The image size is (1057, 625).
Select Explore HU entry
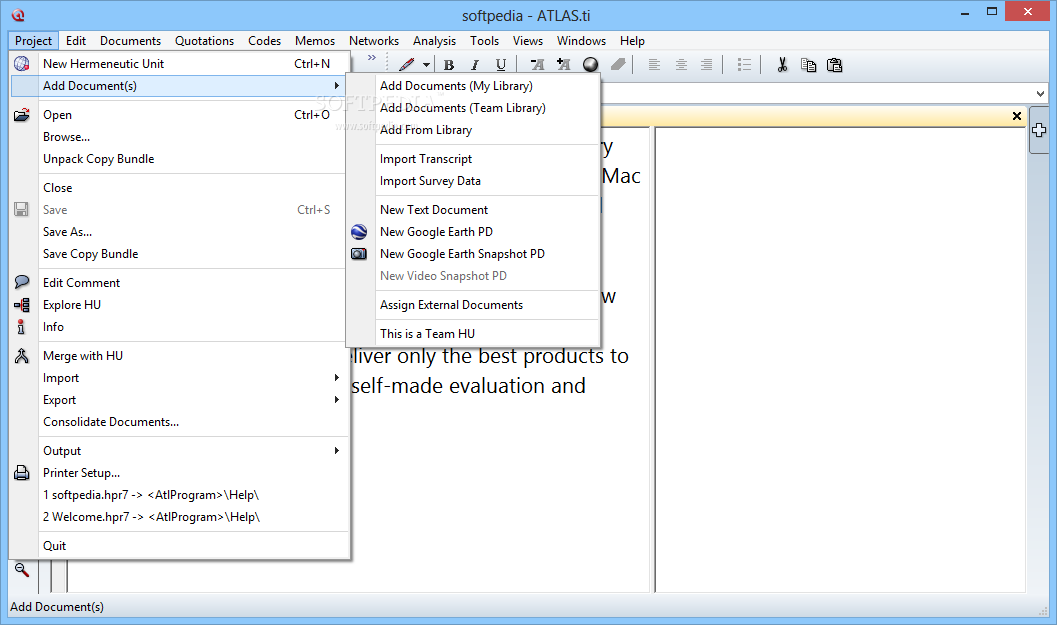click(179, 305)
